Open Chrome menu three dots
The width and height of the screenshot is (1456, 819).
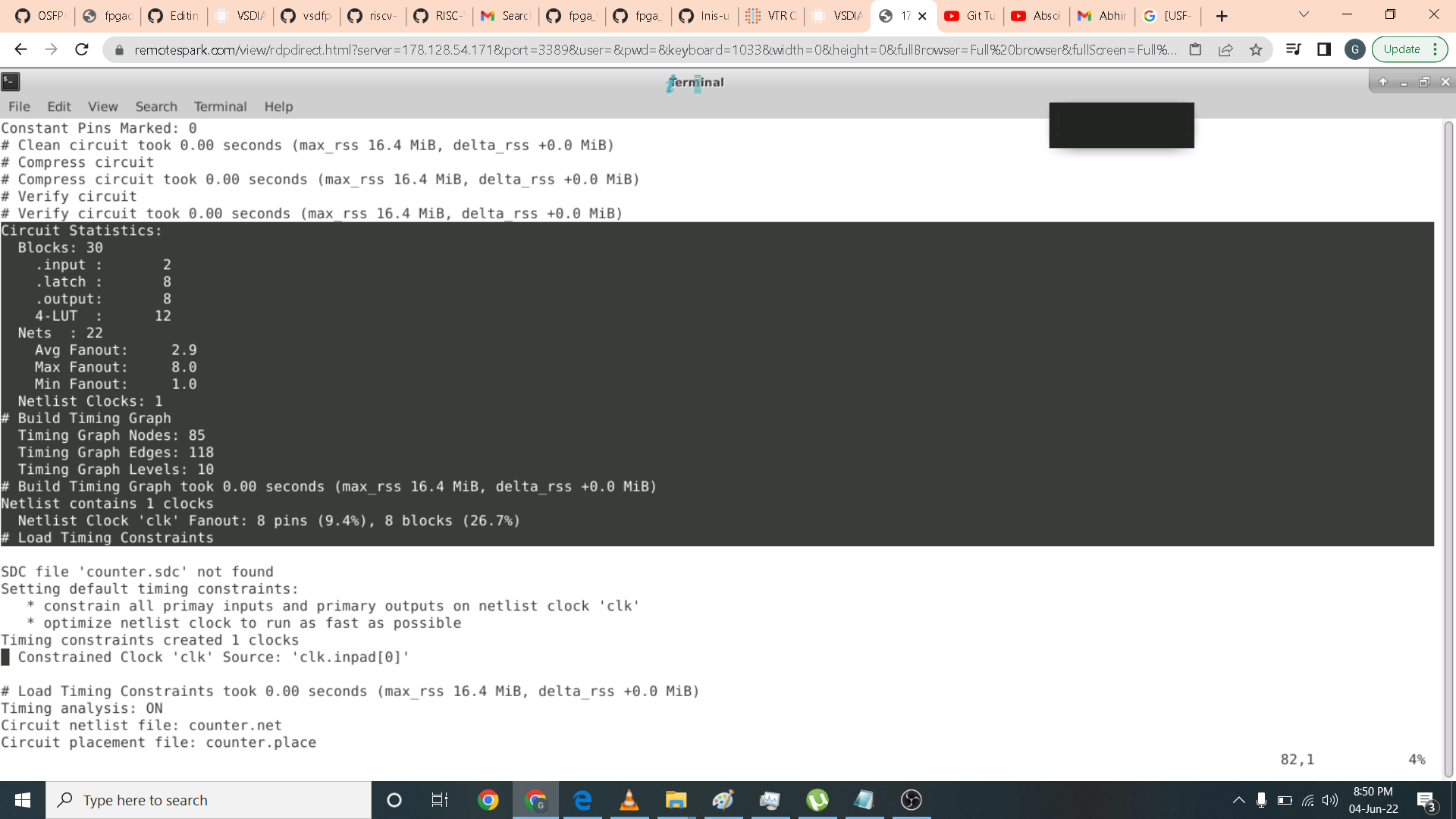[x=1436, y=50]
